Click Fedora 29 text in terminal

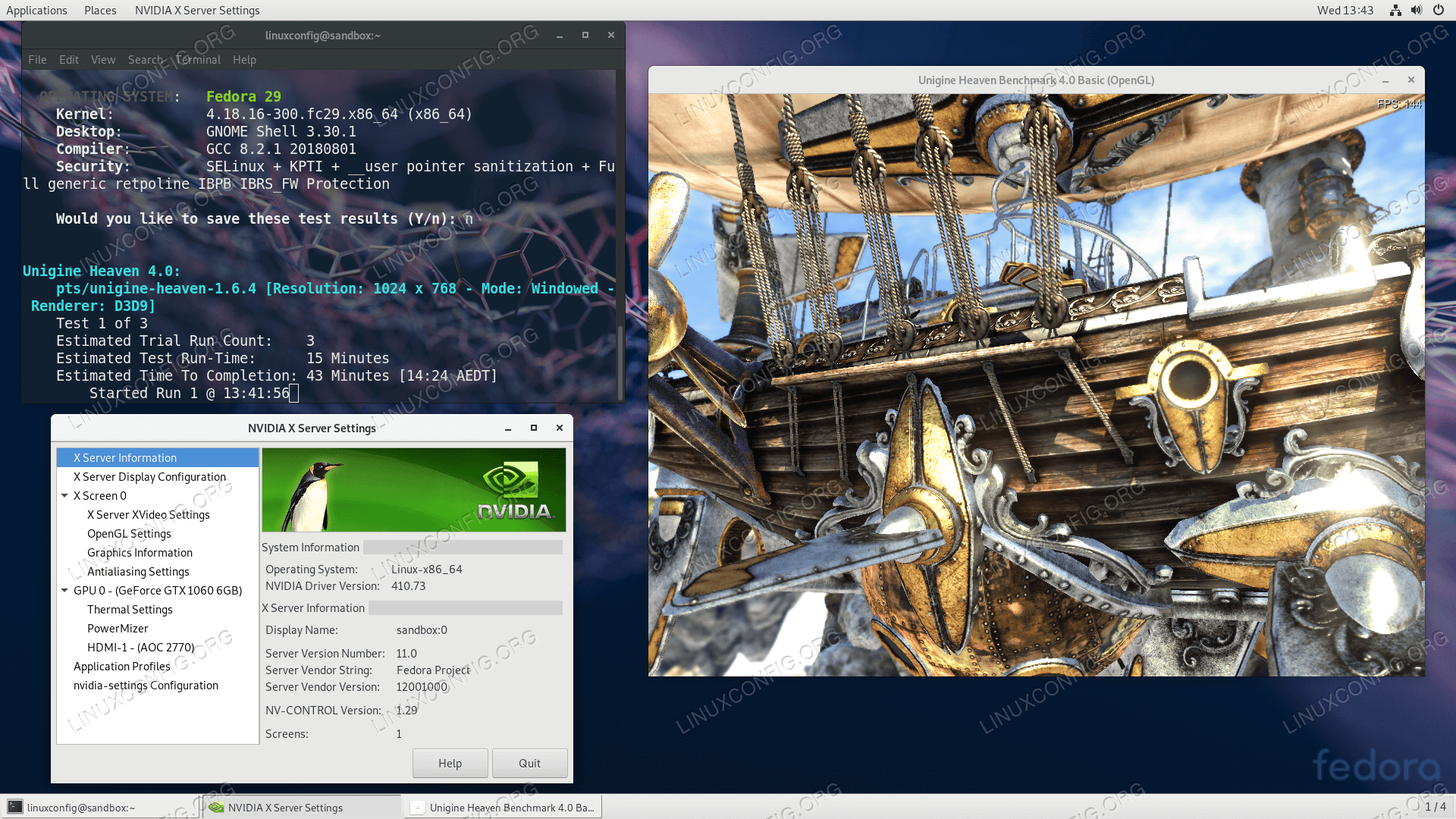tap(243, 96)
